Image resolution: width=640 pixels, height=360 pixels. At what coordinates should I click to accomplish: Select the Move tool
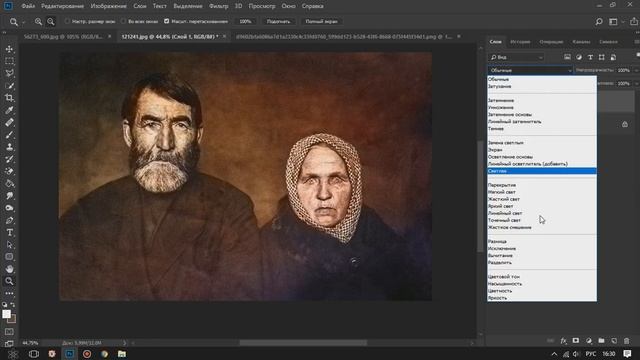(x=9, y=49)
